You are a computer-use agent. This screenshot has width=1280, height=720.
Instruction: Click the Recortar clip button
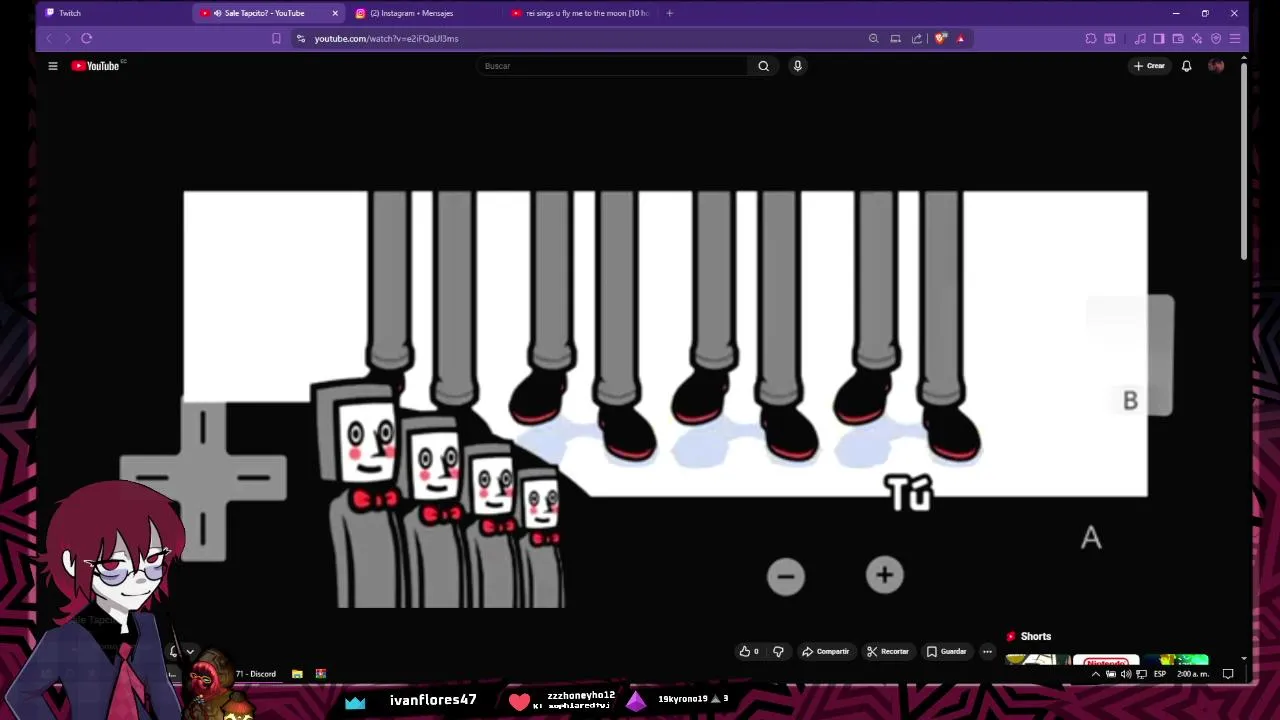(x=887, y=651)
